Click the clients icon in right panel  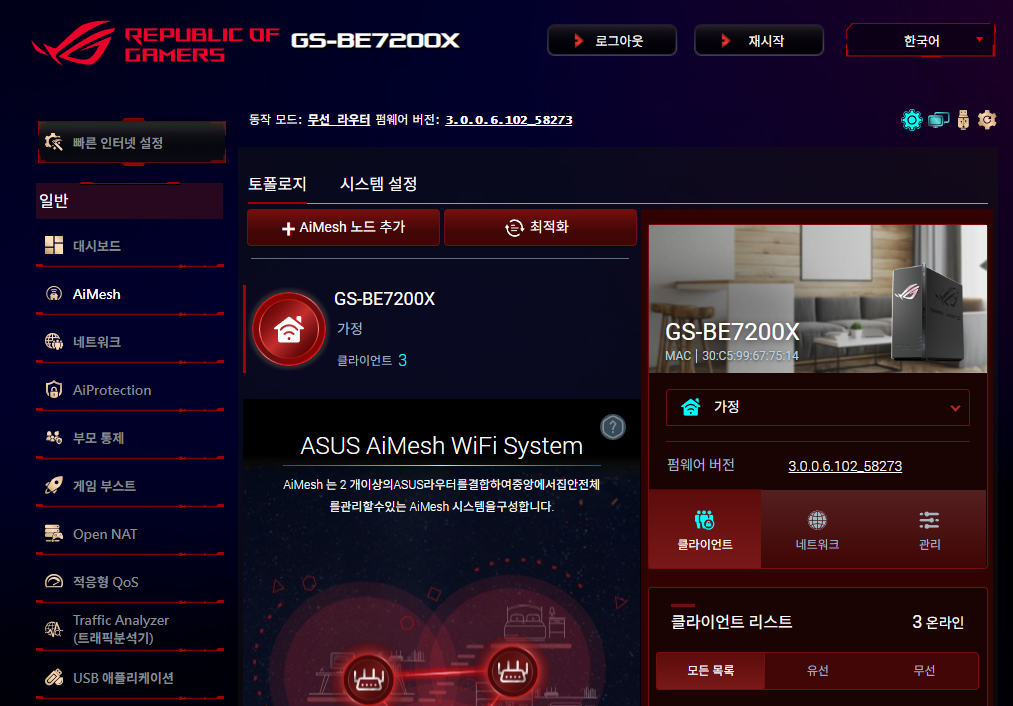(704, 520)
